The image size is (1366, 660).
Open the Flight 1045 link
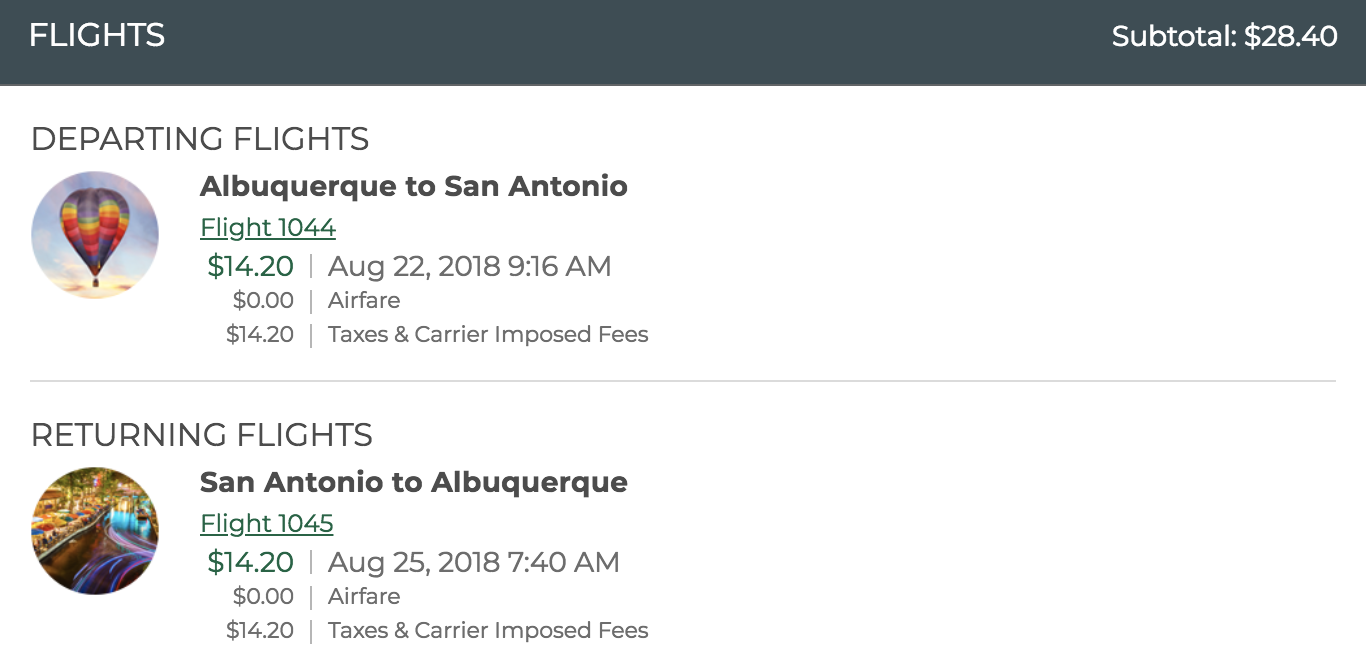pyautogui.click(x=267, y=524)
